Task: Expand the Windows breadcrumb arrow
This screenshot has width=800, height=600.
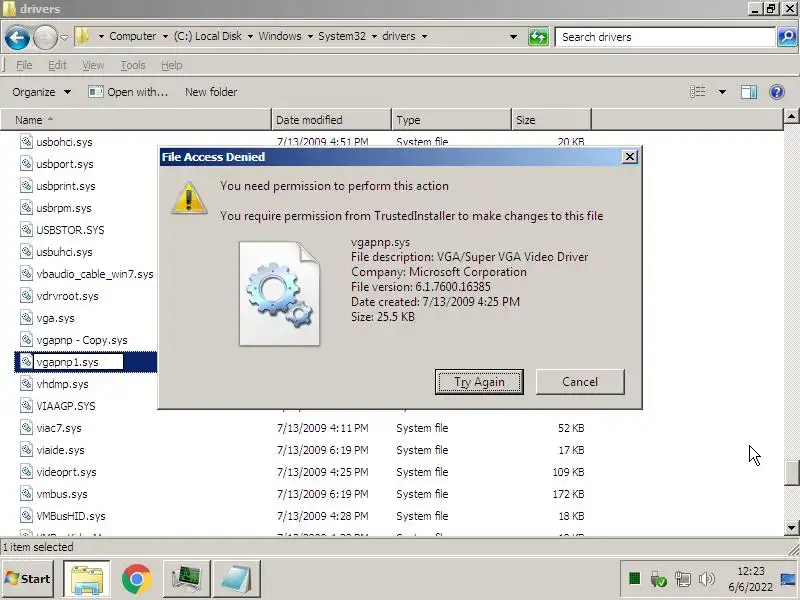Action: click(310, 37)
